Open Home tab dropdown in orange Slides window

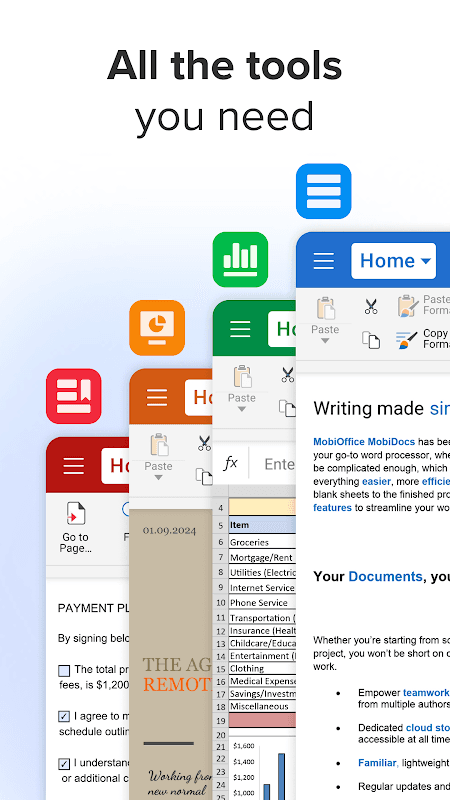(198, 397)
